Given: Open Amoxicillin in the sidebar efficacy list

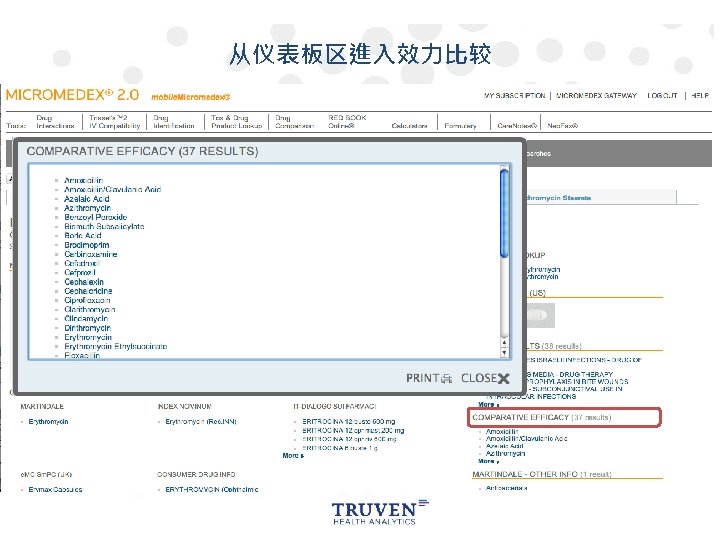Looking at the screenshot, I should point(502,432).
